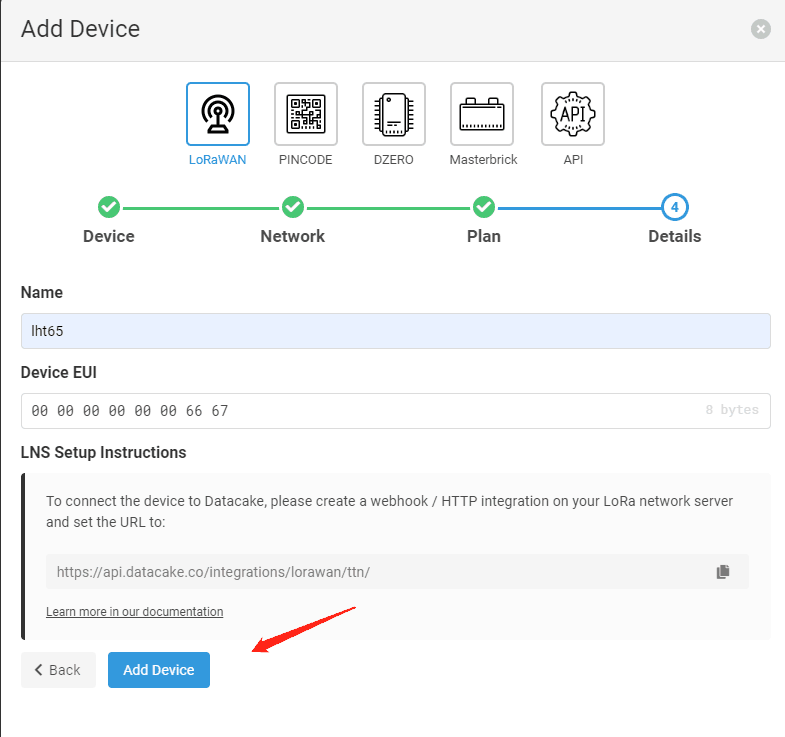The width and height of the screenshot is (785, 737).
Task: Return to the Plan step checkmark
Action: point(484,207)
